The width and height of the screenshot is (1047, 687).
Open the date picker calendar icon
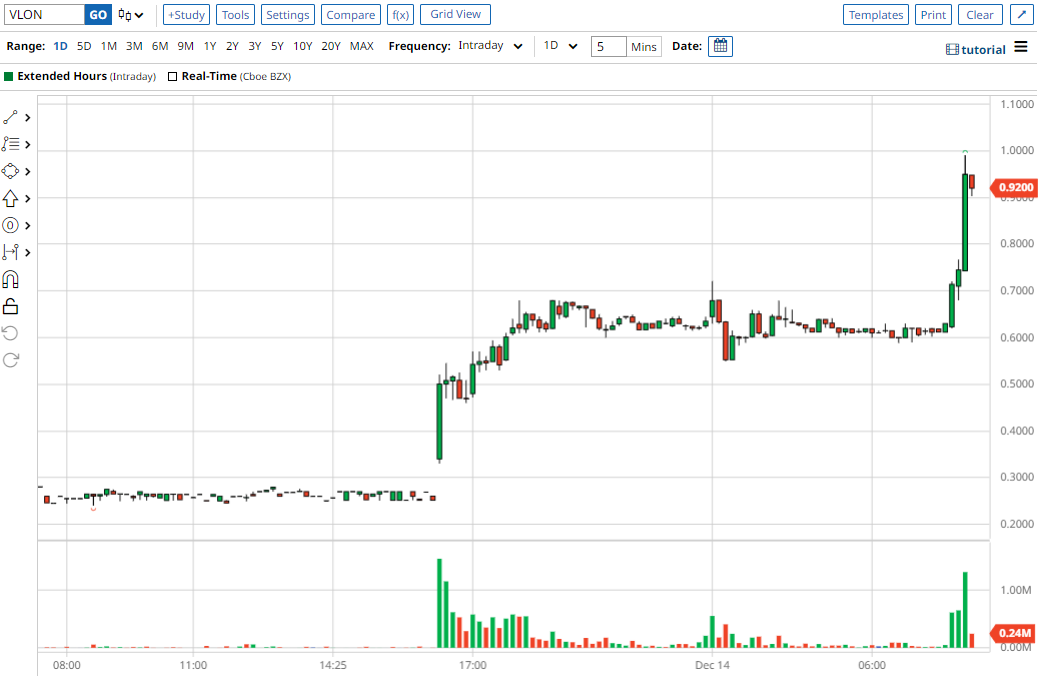coord(720,46)
